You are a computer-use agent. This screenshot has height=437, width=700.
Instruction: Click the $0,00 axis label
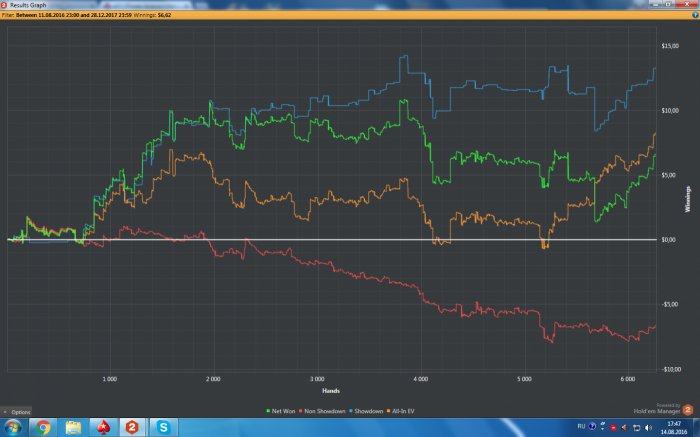click(x=668, y=240)
